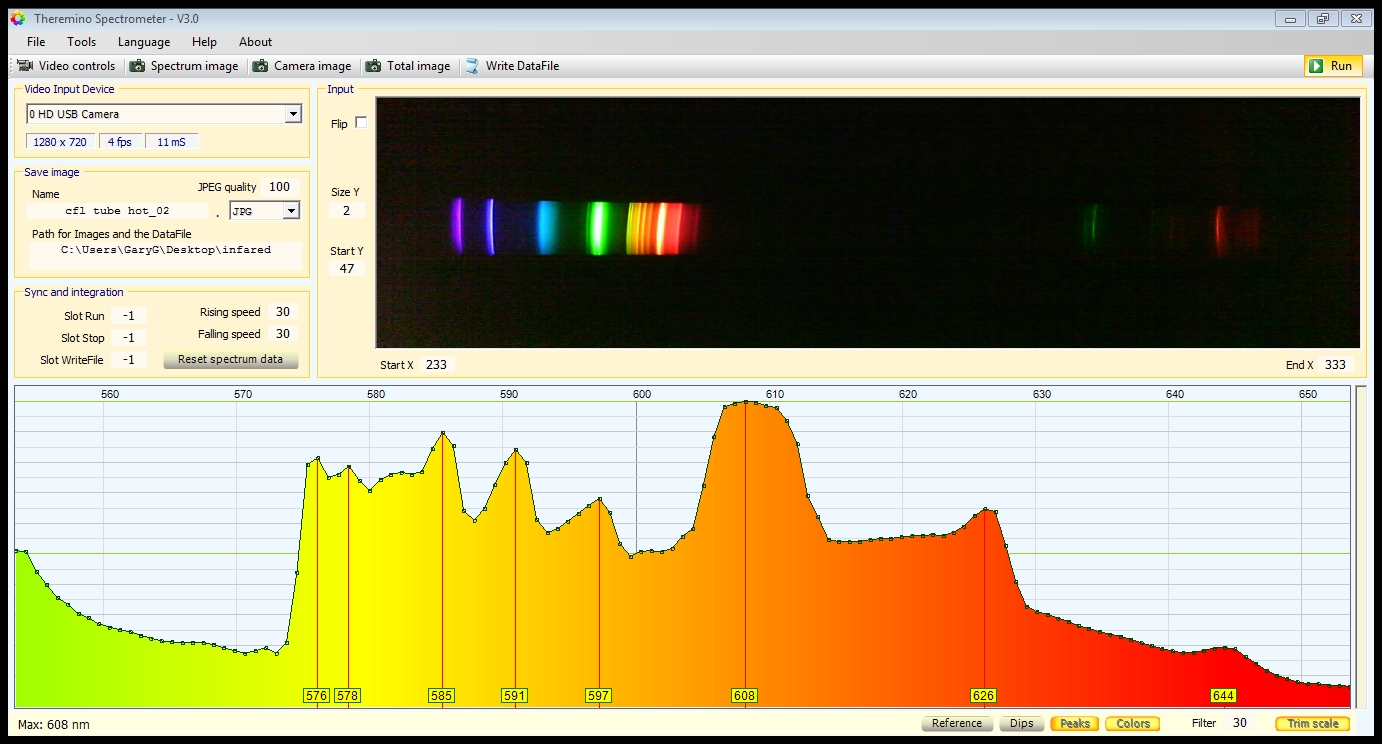Toggle the Peaks display button
Image resolution: width=1382 pixels, height=744 pixels.
(1074, 723)
